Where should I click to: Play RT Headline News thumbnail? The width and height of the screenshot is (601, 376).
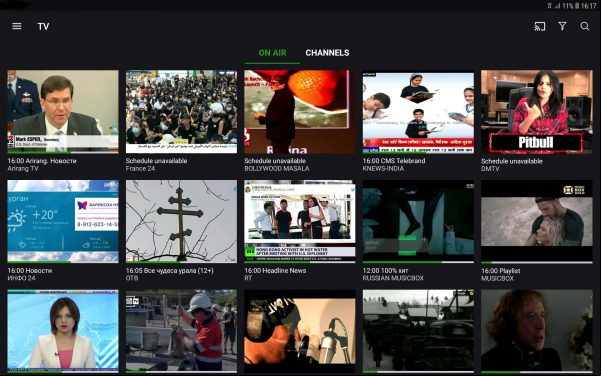(300, 222)
